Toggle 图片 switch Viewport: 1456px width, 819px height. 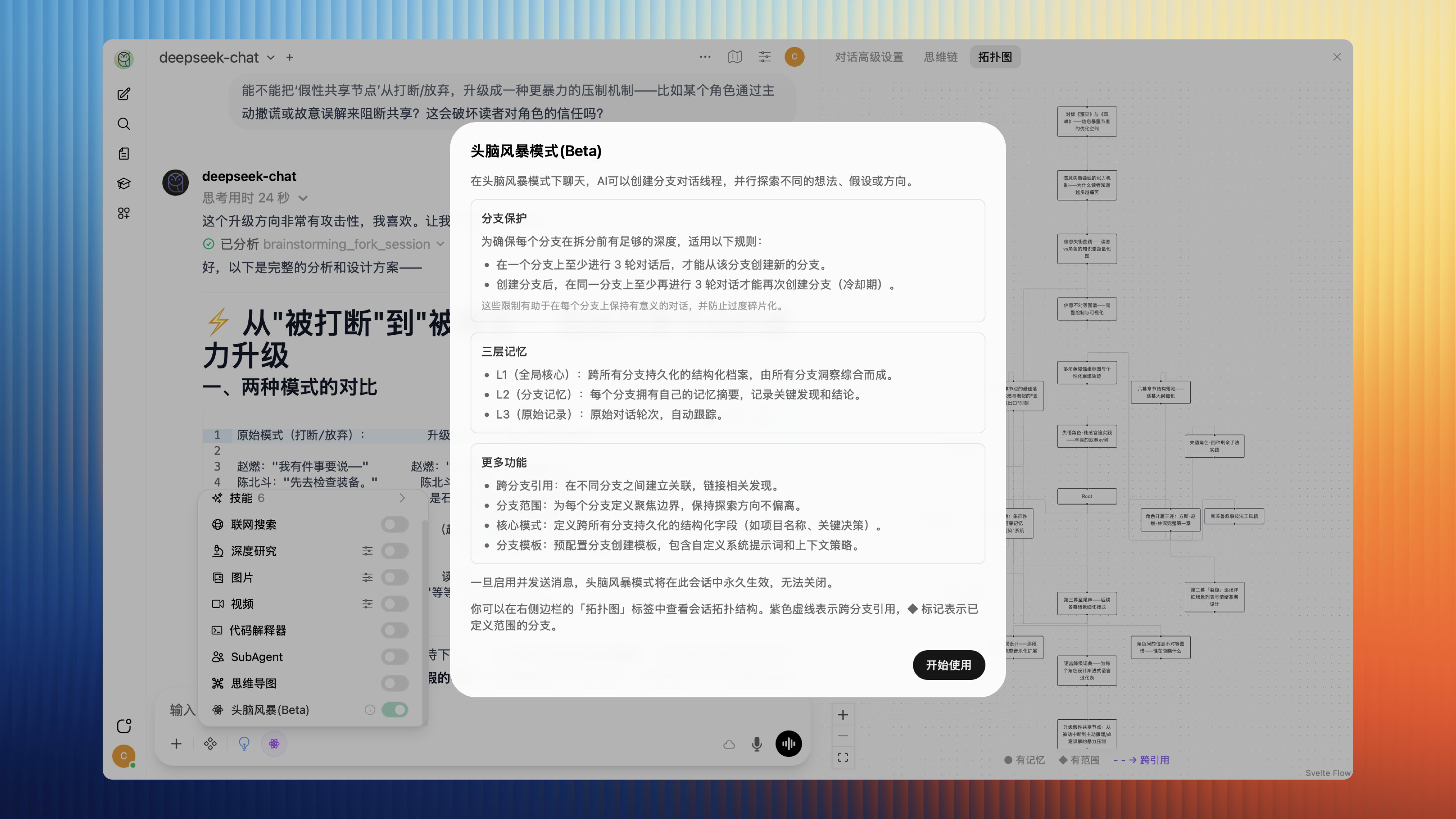click(394, 577)
